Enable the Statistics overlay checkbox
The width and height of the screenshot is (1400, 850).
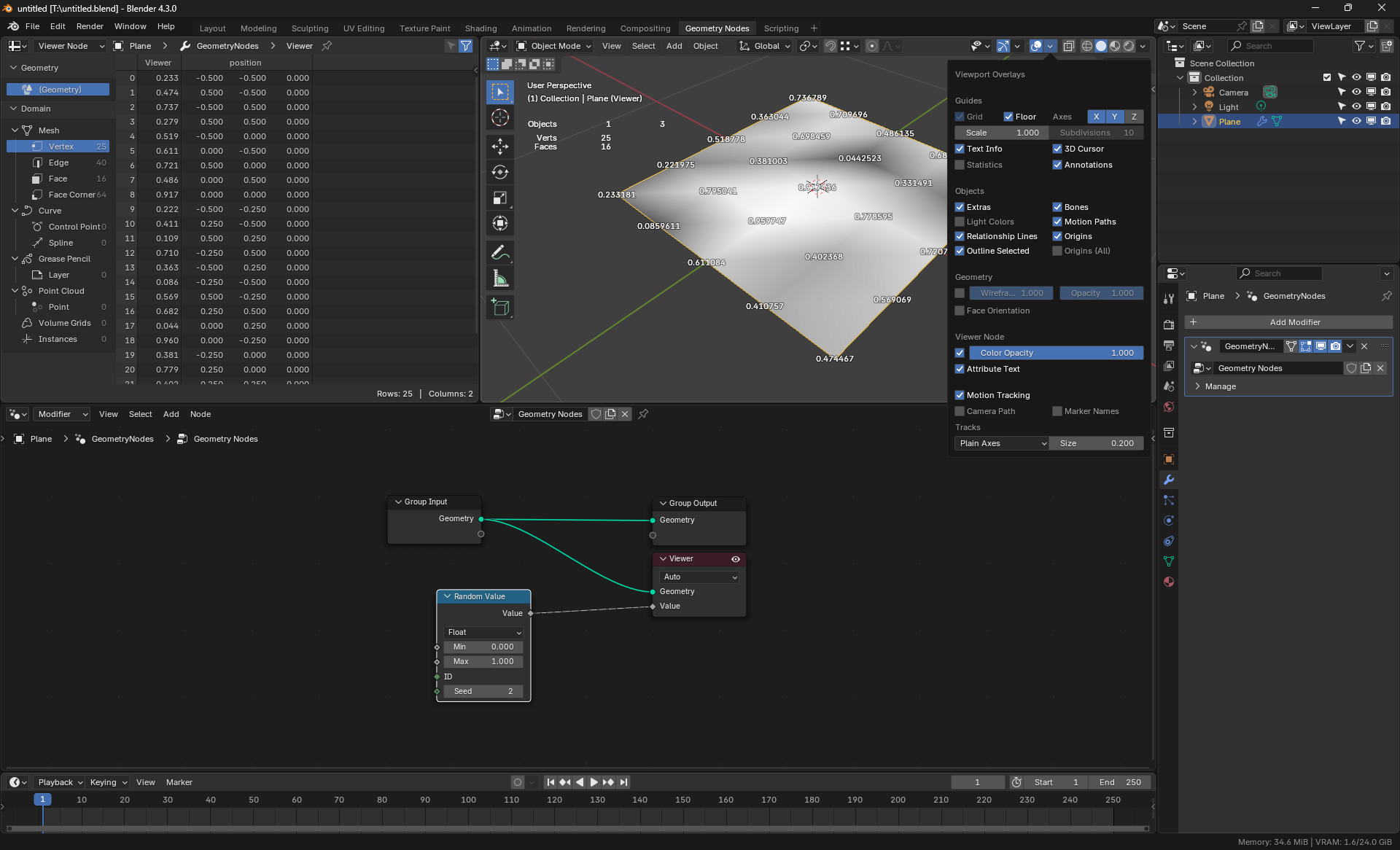pos(960,165)
